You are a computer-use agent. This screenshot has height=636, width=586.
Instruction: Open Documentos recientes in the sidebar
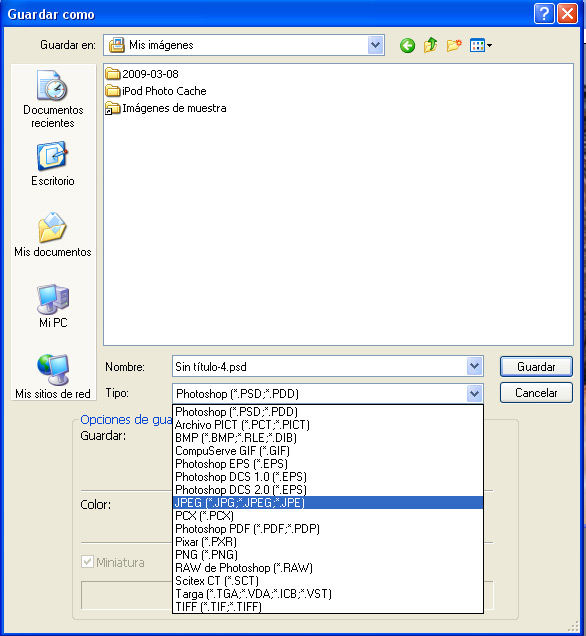coord(53,99)
